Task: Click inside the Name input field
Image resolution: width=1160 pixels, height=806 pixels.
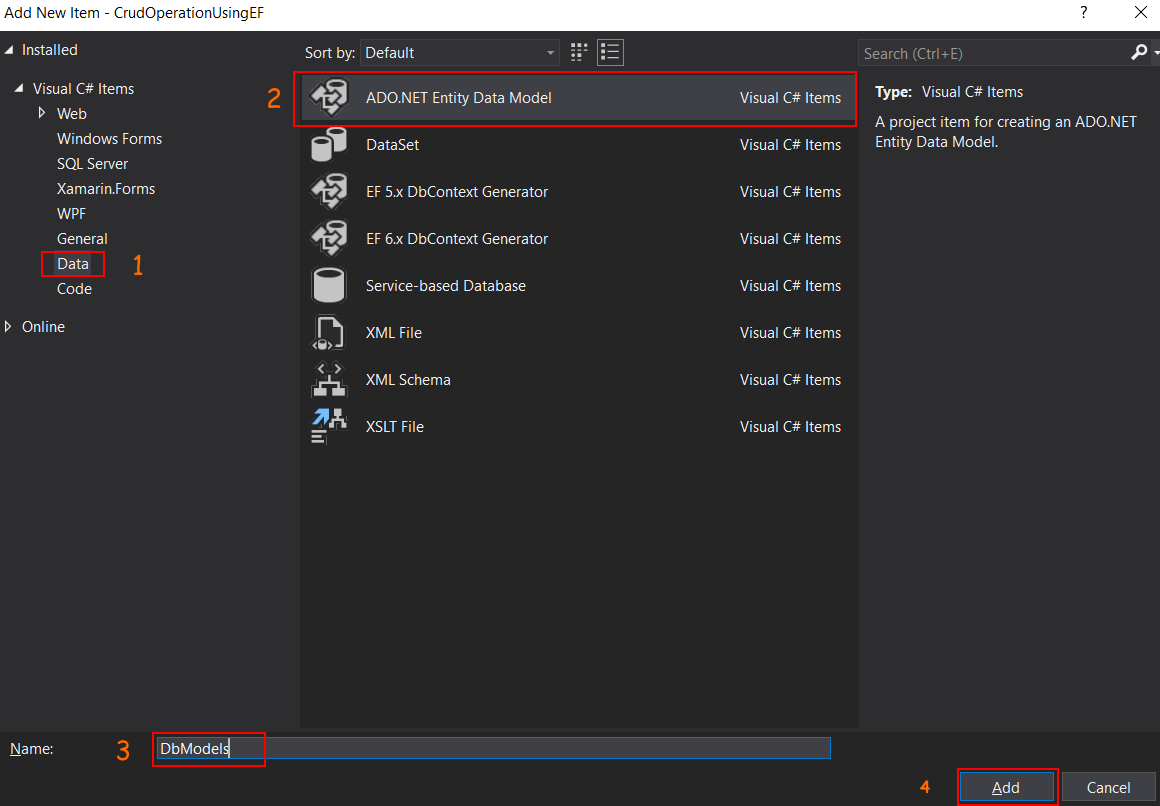Action: tap(490, 748)
